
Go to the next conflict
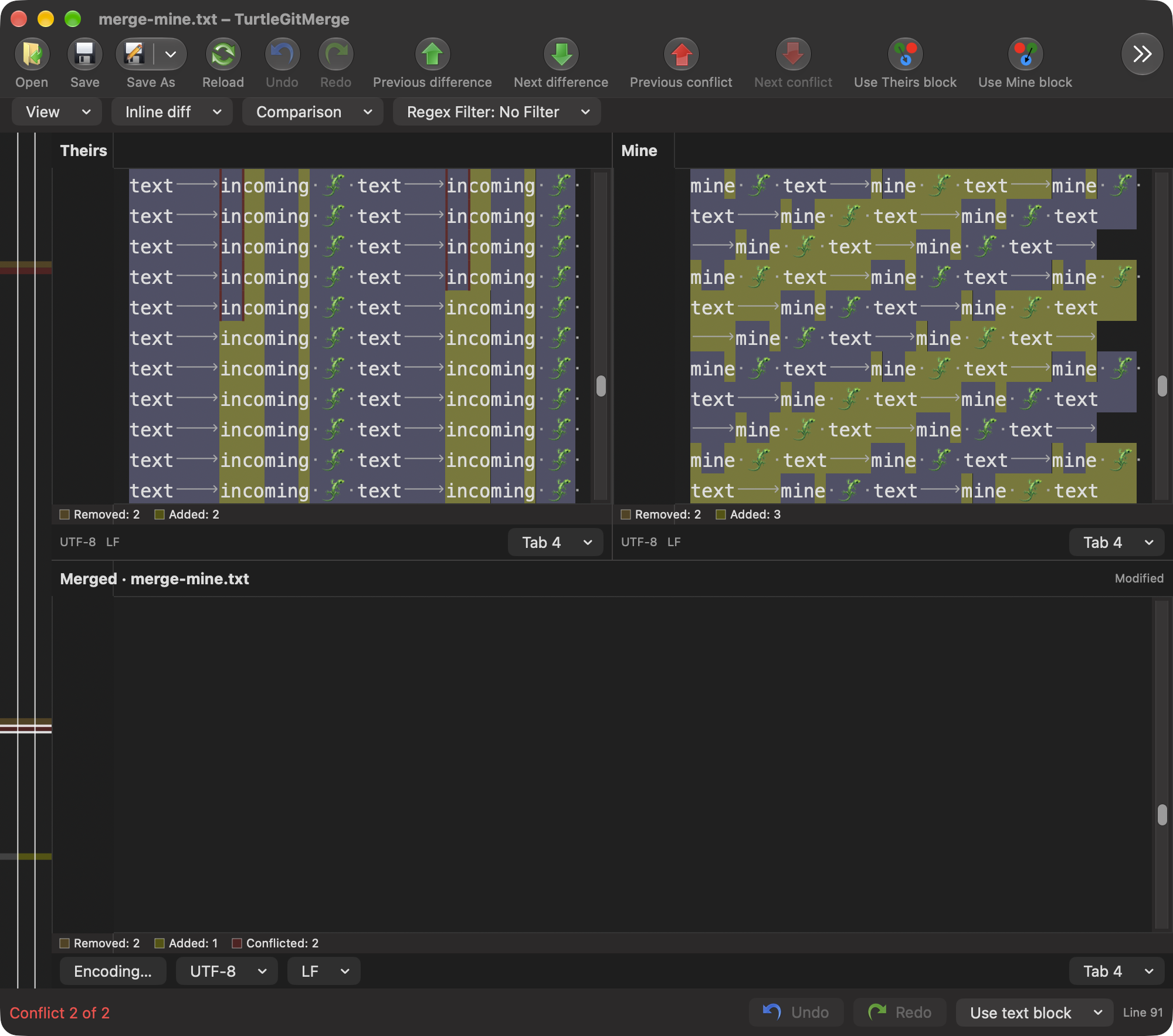pyautogui.click(x=793, y=55)
